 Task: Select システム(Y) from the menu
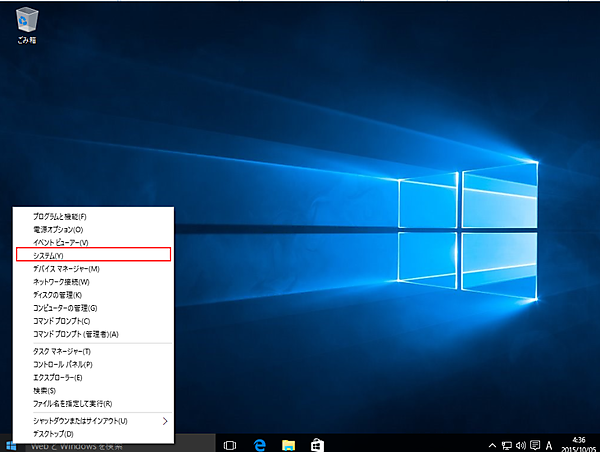point(93,256)
